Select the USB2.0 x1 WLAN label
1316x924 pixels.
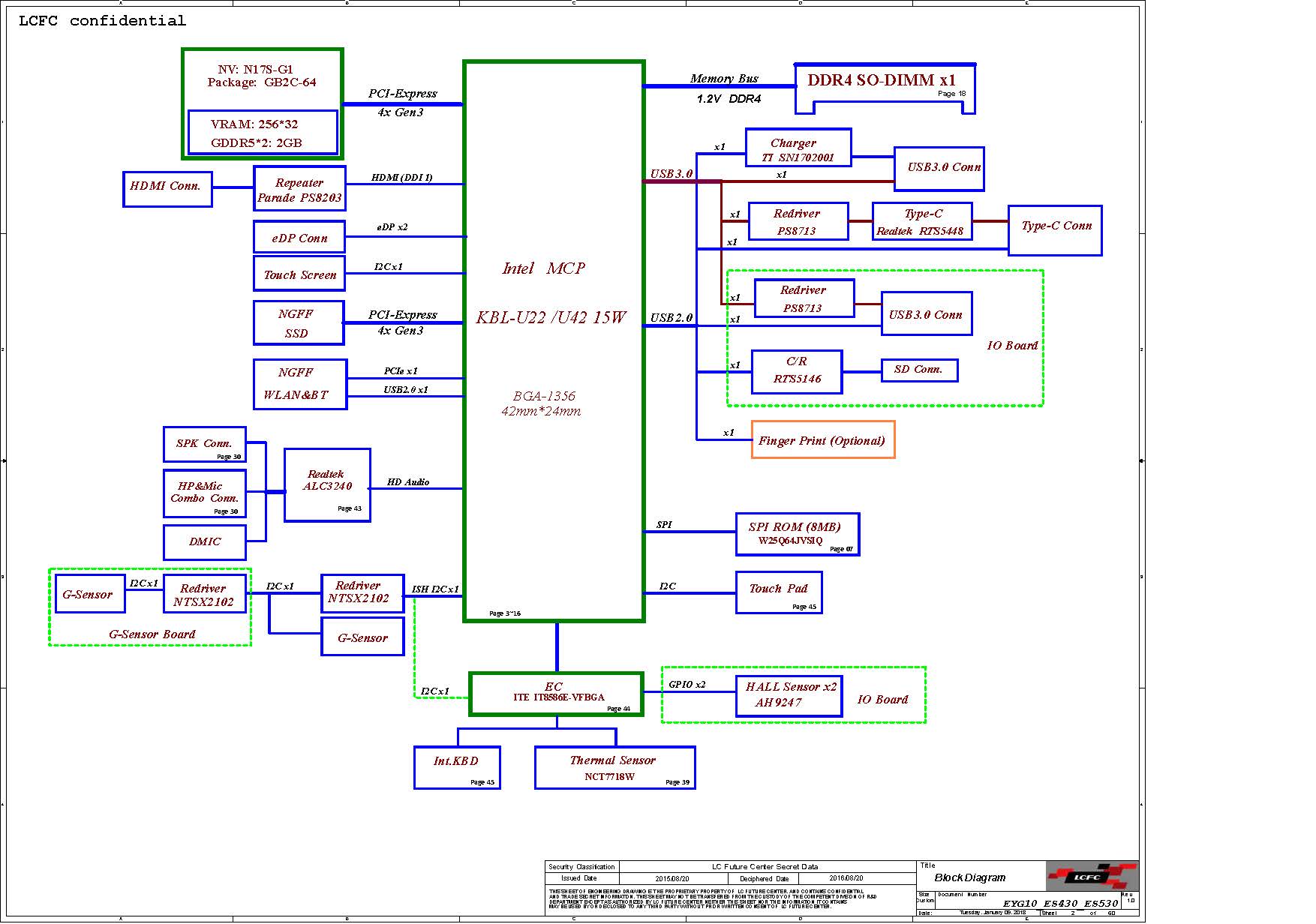click(x=406, y=389)
